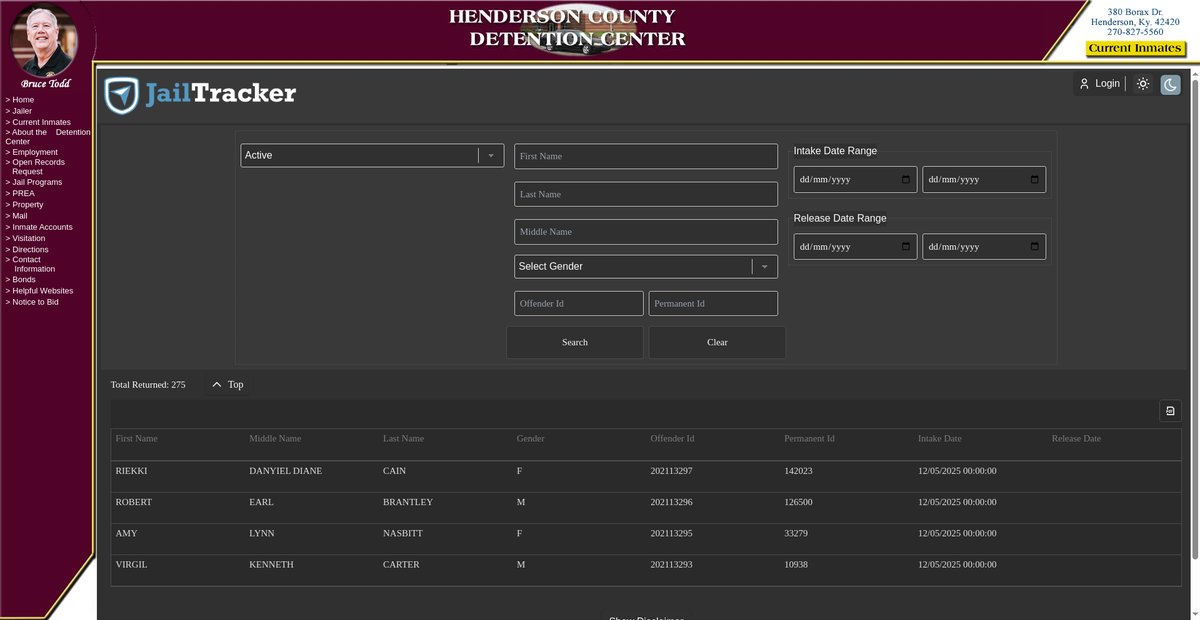Focus the Permanent Id input field

(x=713, y=303)
